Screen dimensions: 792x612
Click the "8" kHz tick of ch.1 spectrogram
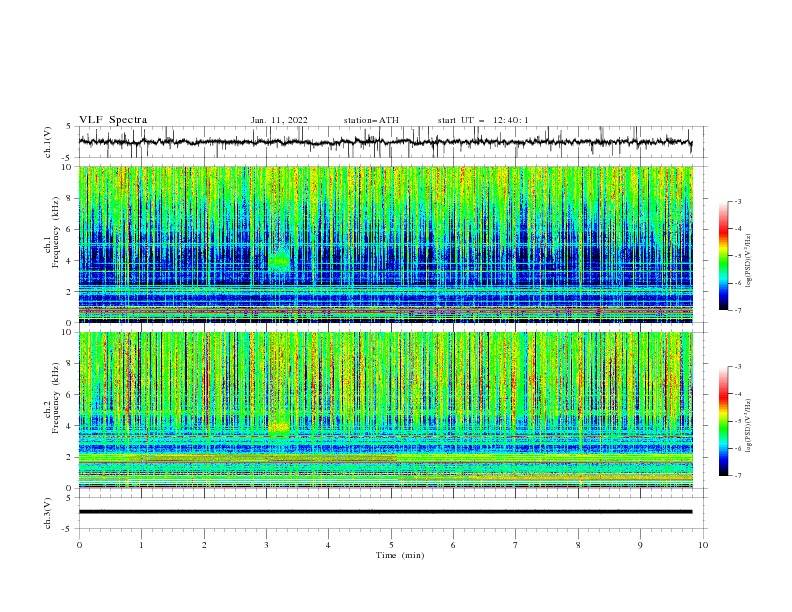(70, 198)
